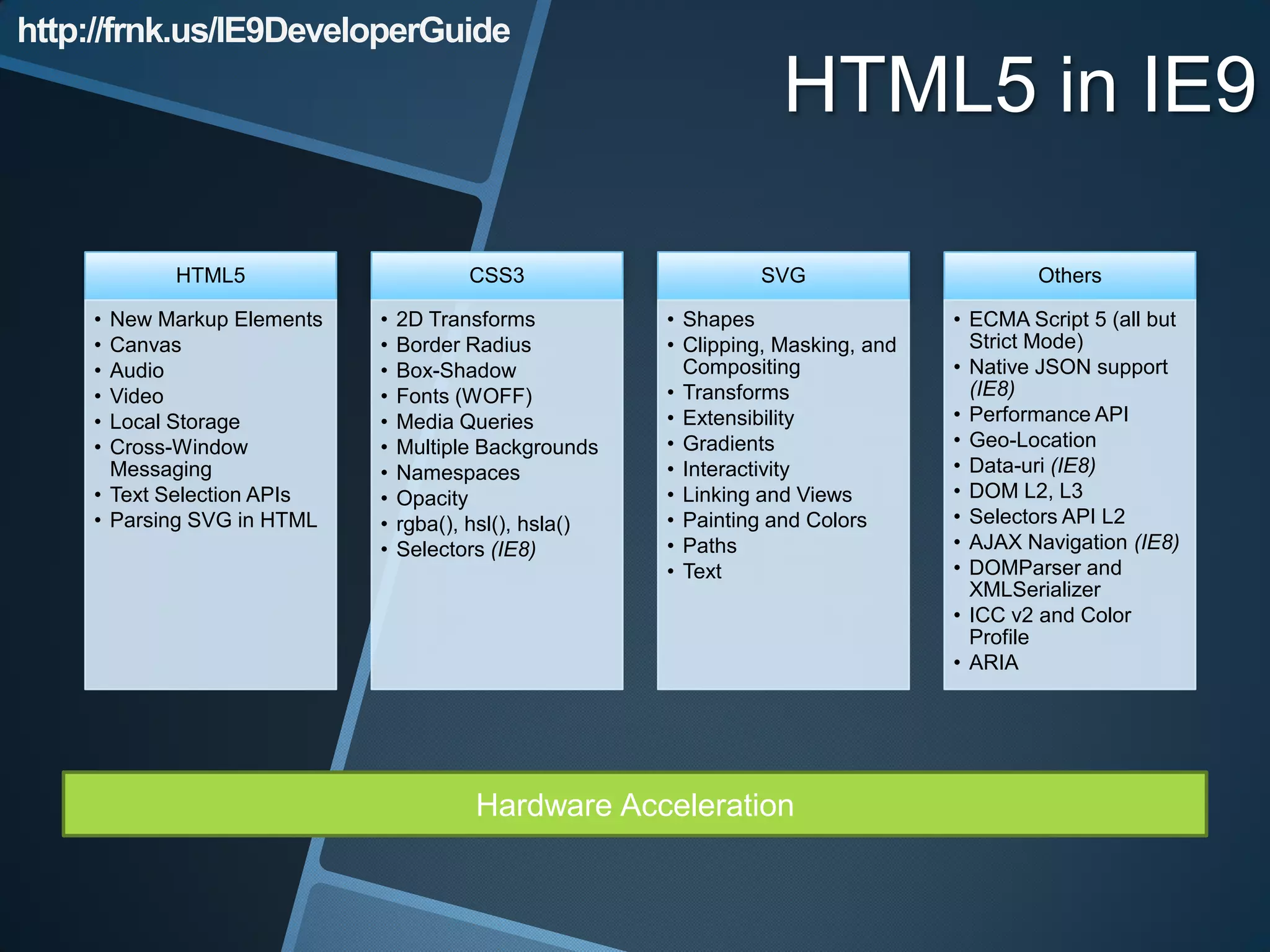Click the Geo-Location list item
Image resolution: width=1270 pixels, height=952 pixels.
pos(1032,440)
